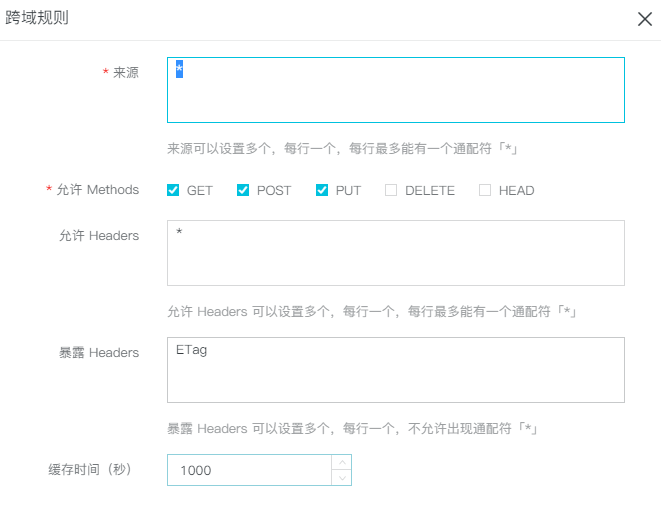Click the 暴露 Headers label

pos(99,352)
